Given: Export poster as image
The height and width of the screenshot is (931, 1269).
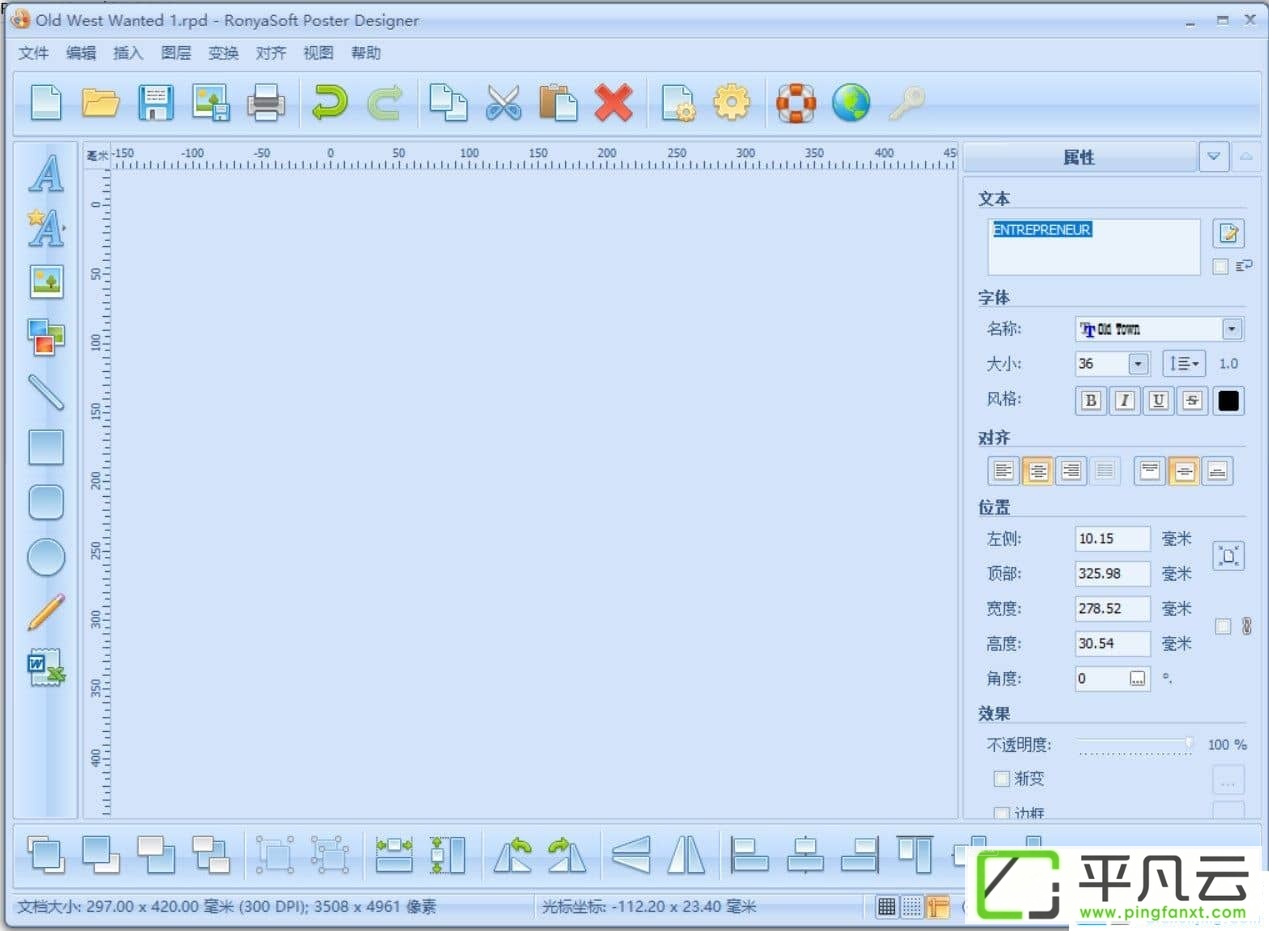Looking at the screenshot, I should point(211,102).
